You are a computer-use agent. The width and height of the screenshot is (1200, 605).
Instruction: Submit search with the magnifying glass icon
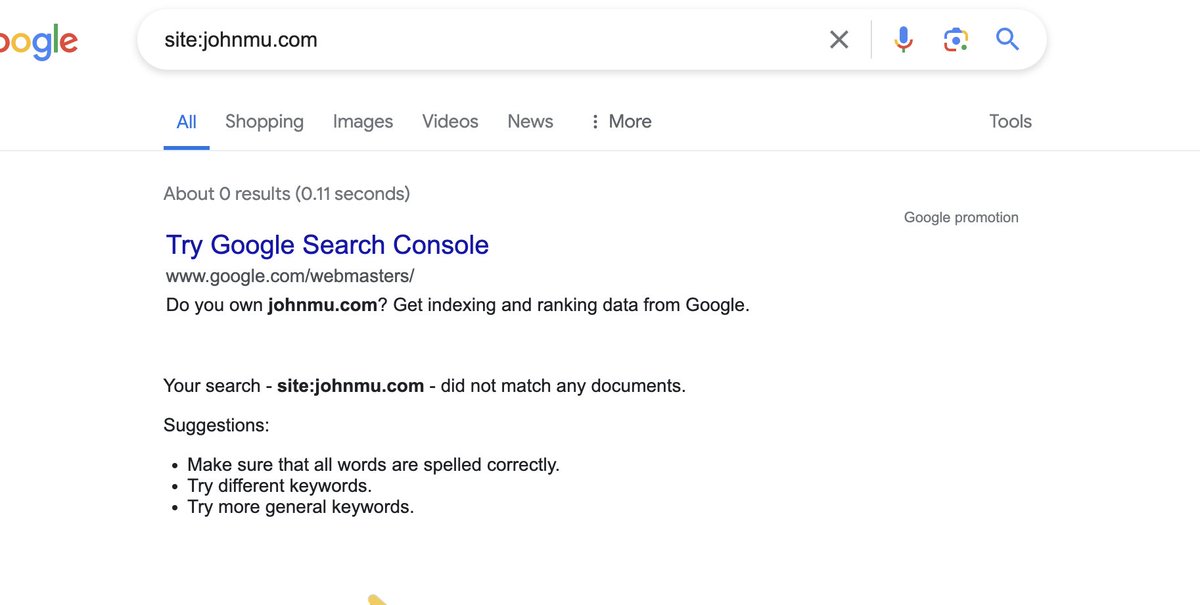(x=1007, y=40)
